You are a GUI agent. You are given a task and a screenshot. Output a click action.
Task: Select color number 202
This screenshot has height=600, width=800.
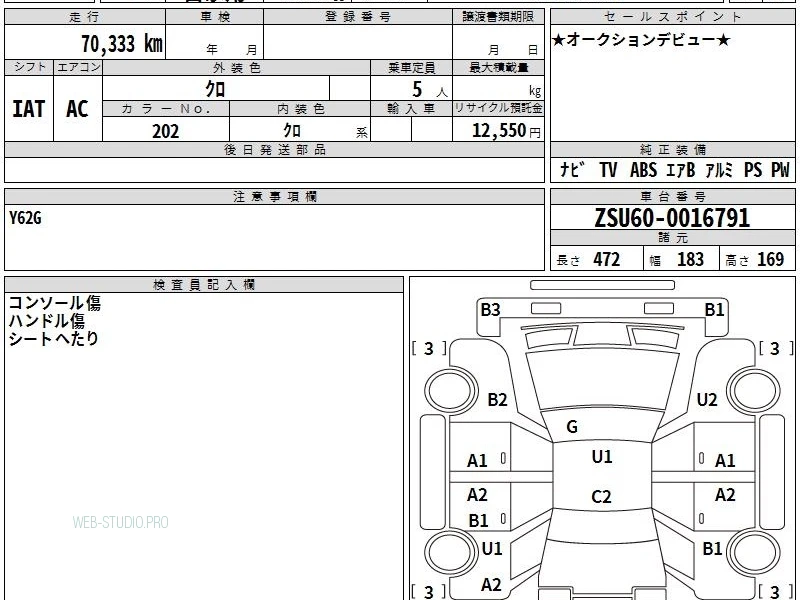[166, 131]
